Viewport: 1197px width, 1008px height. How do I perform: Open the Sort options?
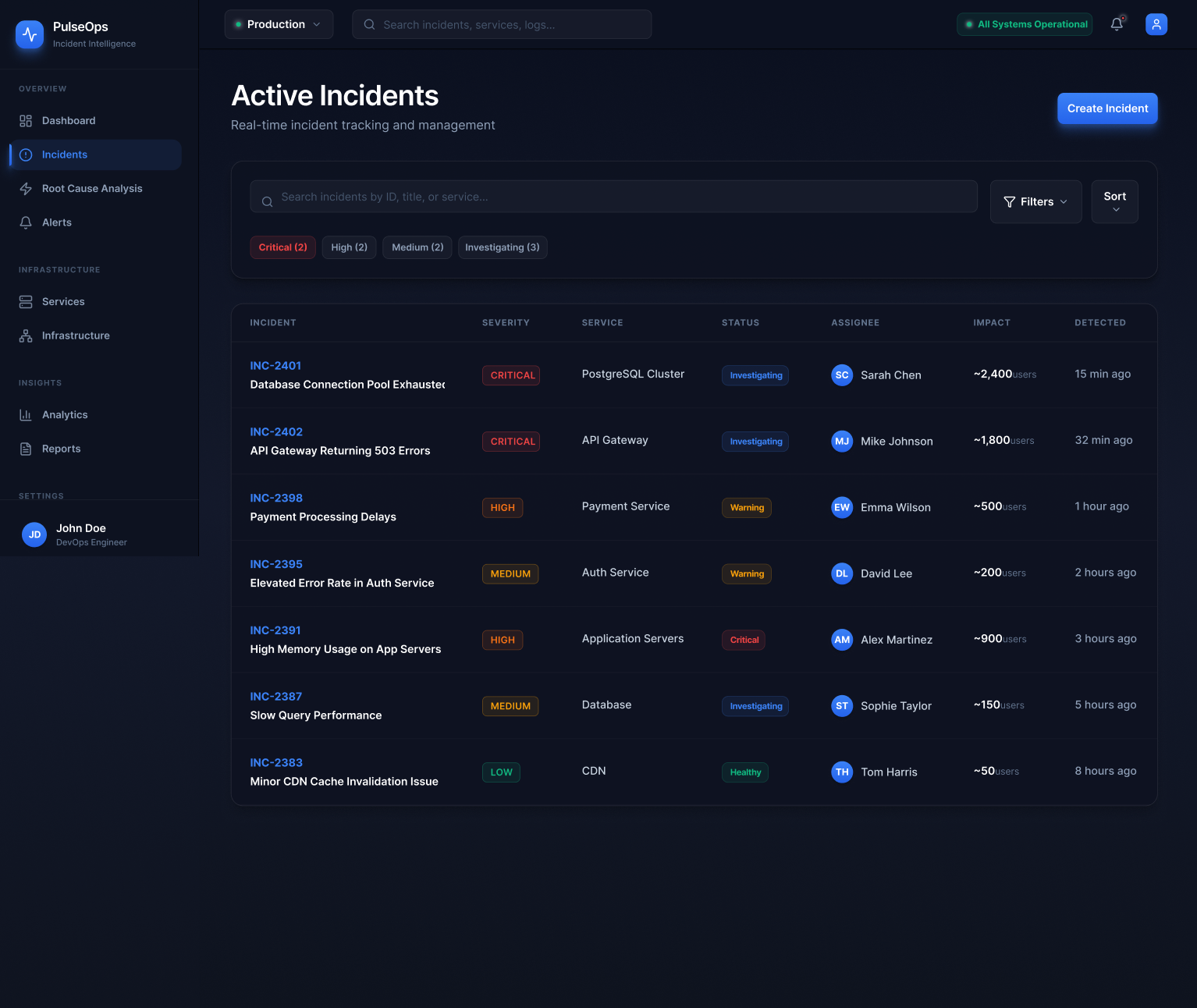coord(1114,201)
